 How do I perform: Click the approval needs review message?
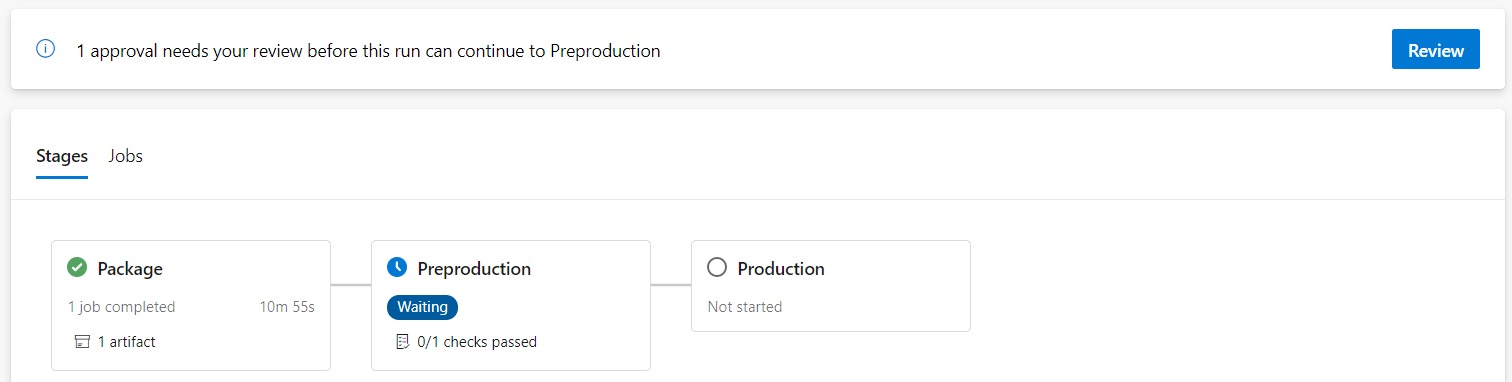pos(368,50)
